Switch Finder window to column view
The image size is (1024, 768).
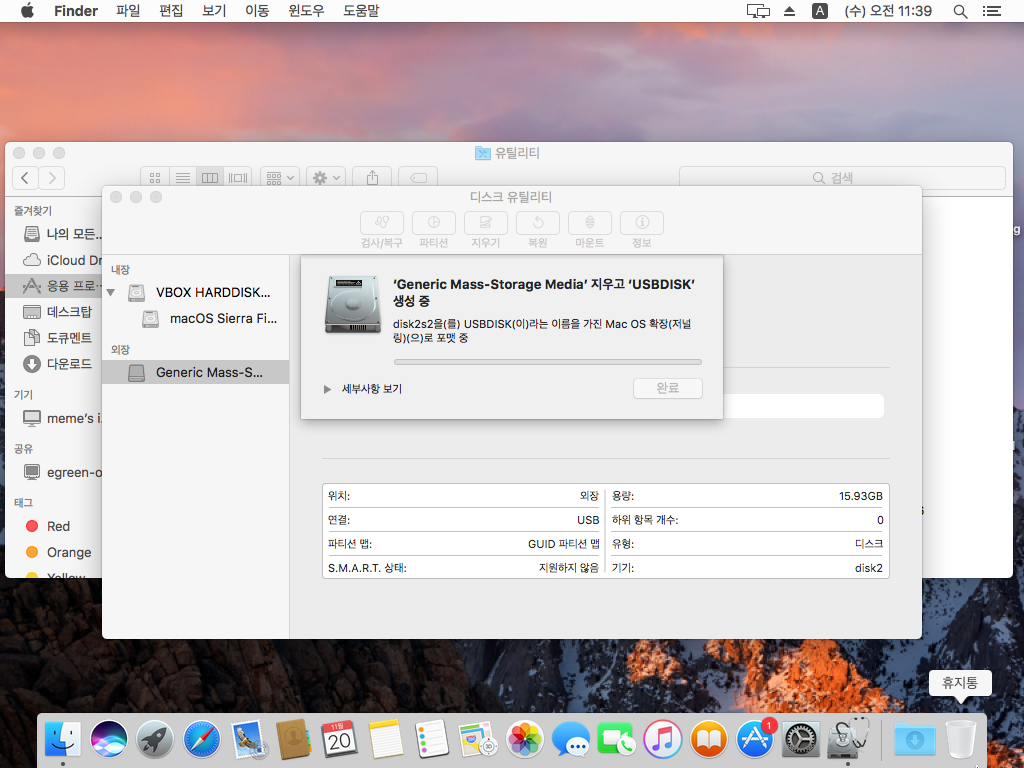(210, 178)
